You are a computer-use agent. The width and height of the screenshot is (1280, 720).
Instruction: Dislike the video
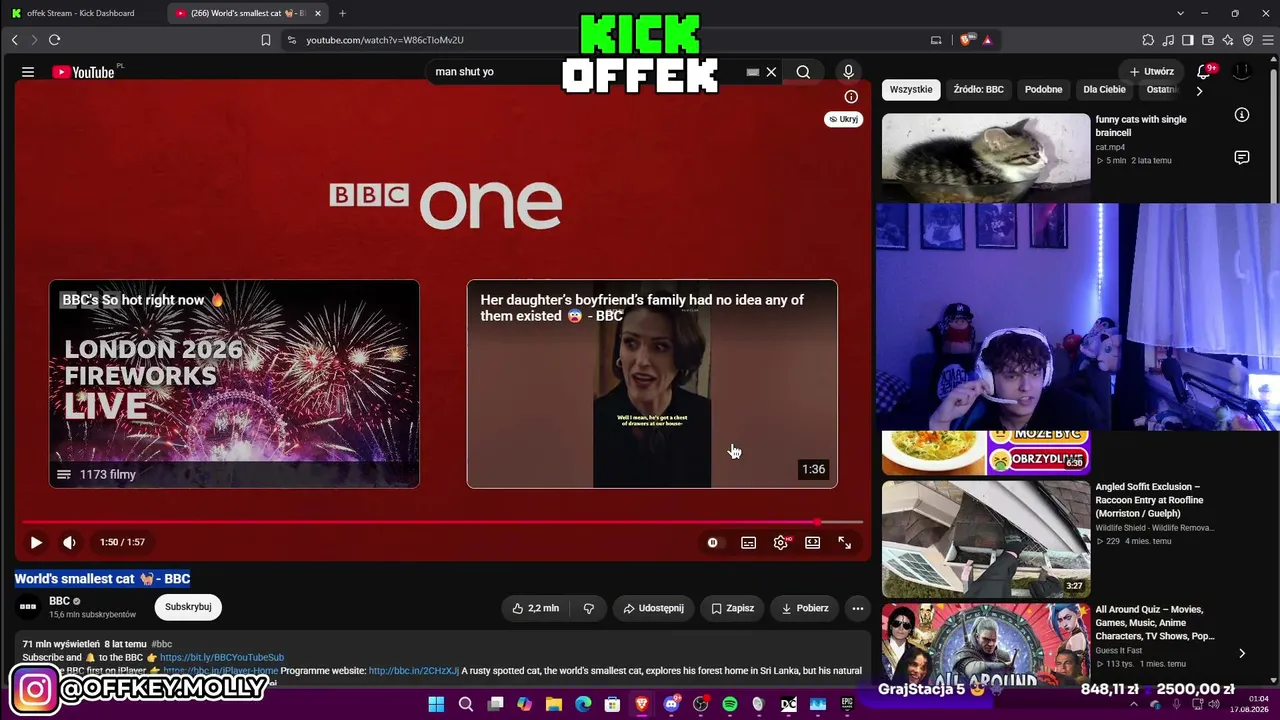click(589, 608)
